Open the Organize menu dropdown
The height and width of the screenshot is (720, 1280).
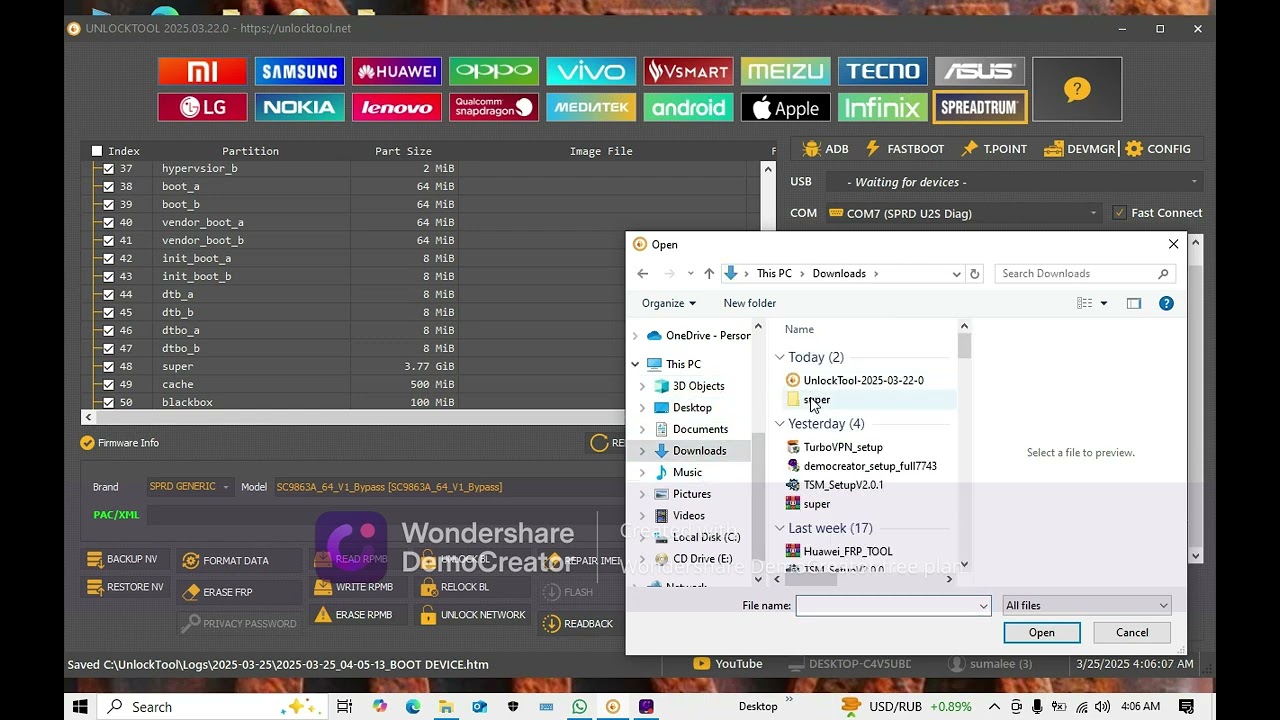tap(669, 303)
